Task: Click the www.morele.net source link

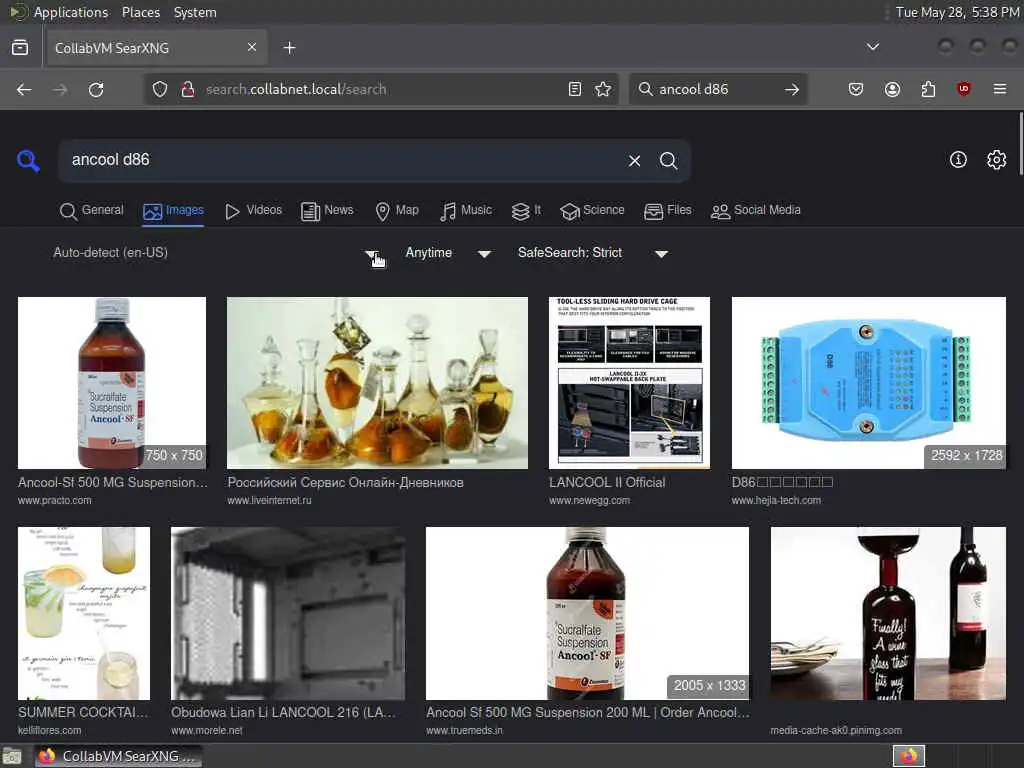Action: (x=207, y=730)
